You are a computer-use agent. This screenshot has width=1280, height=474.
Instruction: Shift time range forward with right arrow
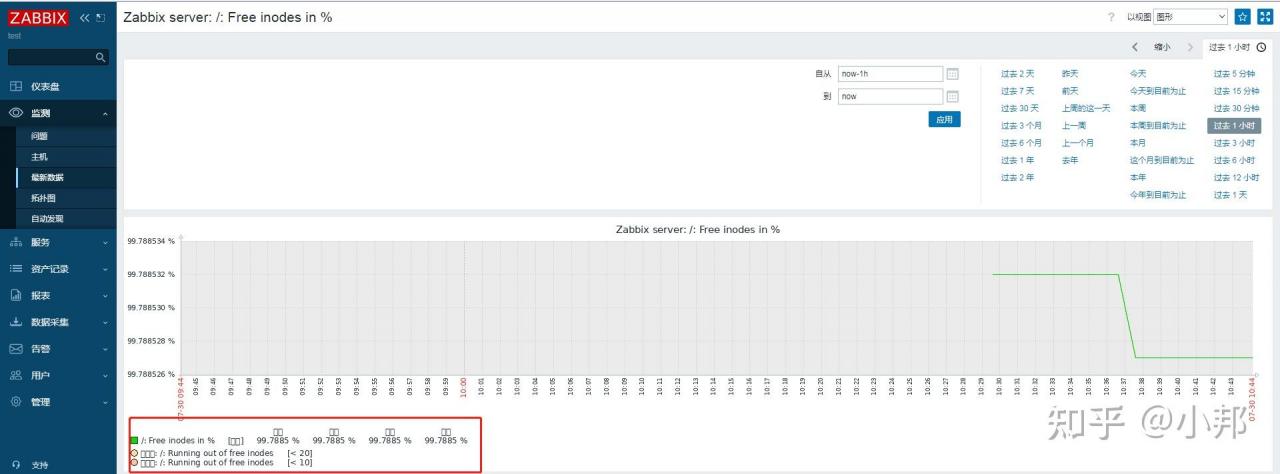[x=1190, y=47]
